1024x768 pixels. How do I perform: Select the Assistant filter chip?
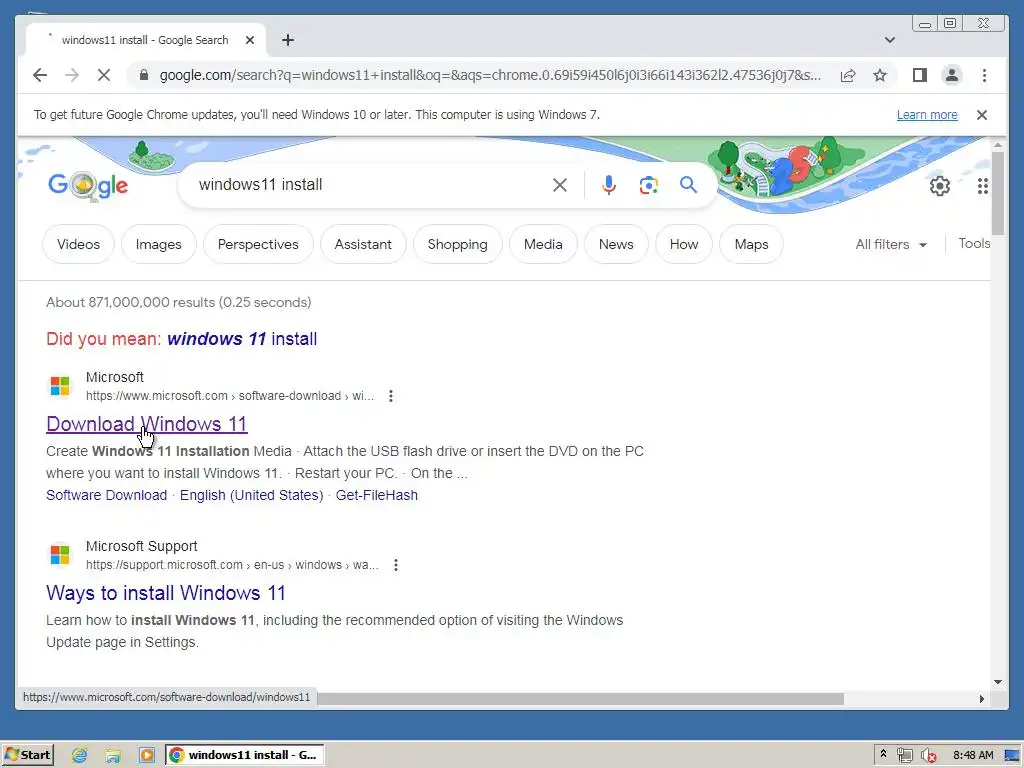363,244
